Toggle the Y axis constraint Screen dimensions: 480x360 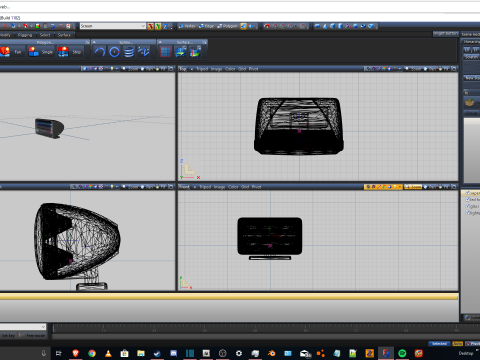point(158,26)
